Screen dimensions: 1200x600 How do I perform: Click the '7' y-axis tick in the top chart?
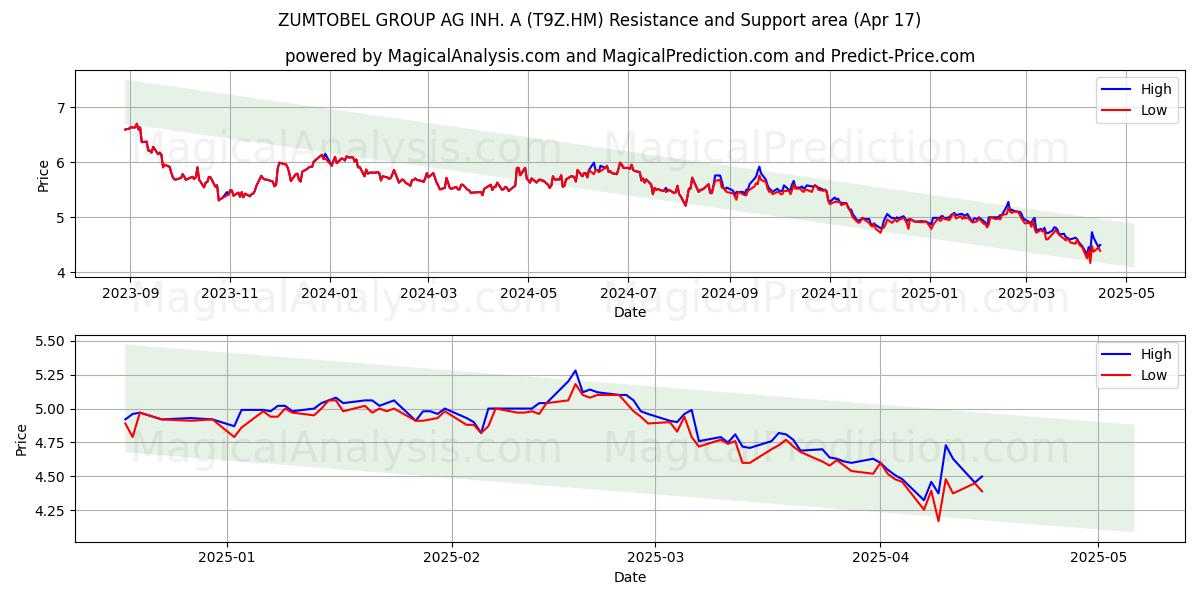click(x=60, y=108)
